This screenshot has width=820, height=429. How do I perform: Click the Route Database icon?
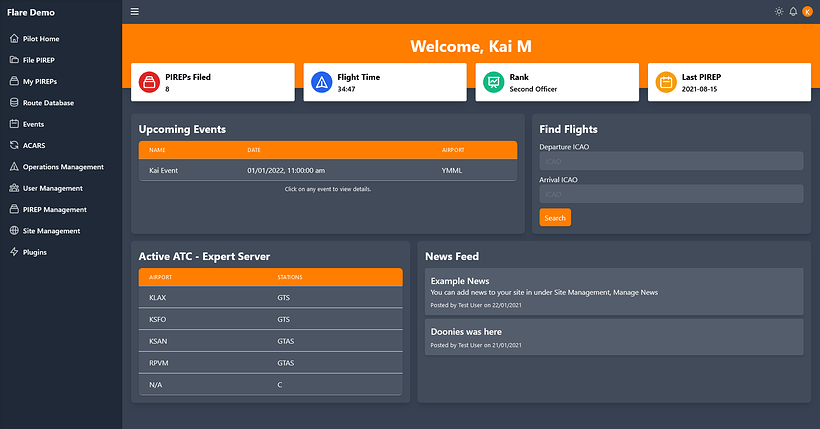point(14,103)
